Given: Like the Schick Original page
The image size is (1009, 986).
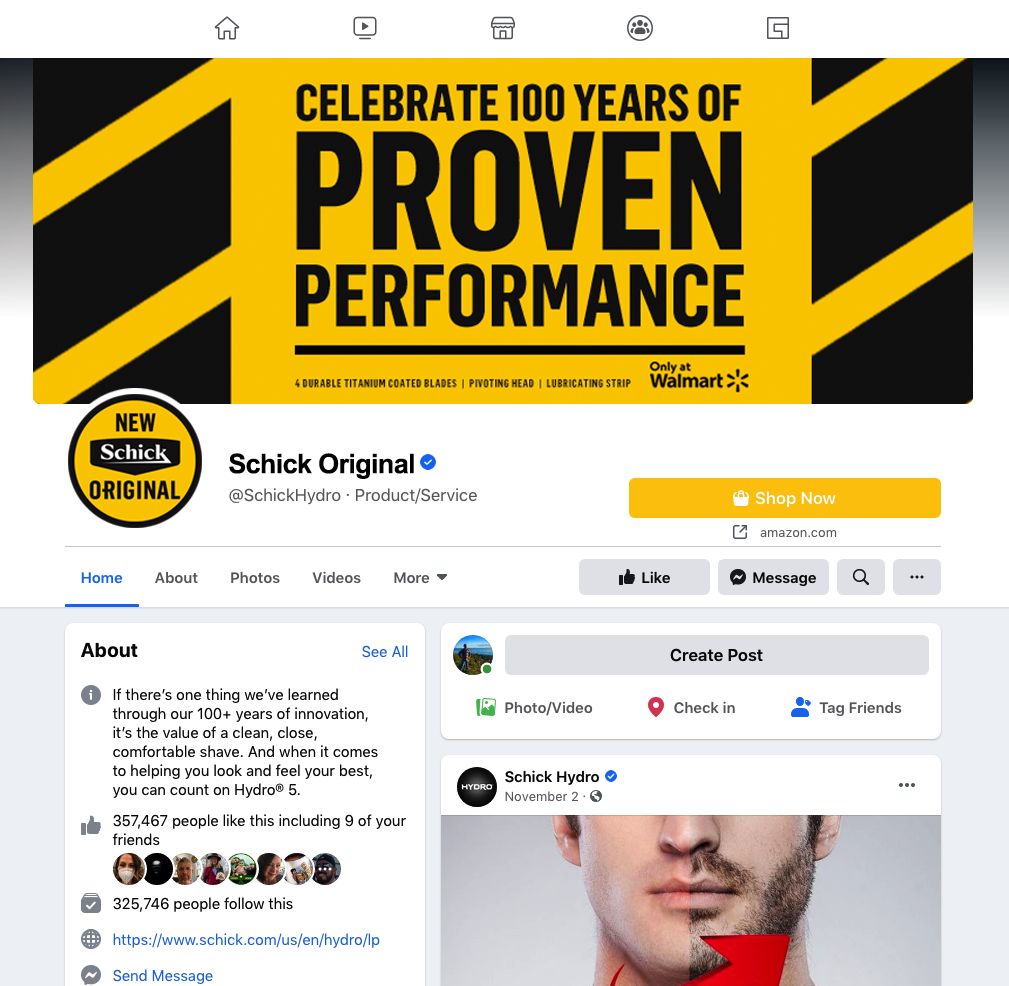Looking at the screenshot, I should (644, 577).
